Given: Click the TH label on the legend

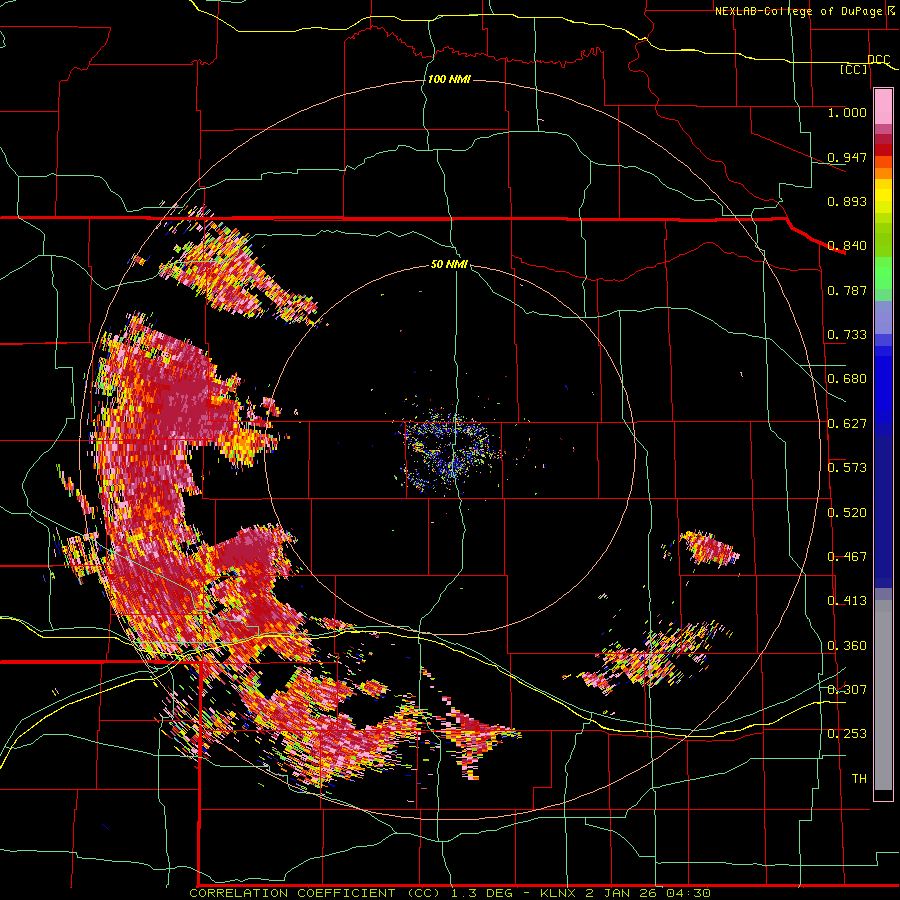Looking at the screenshot, I should (x=859, y=779).
